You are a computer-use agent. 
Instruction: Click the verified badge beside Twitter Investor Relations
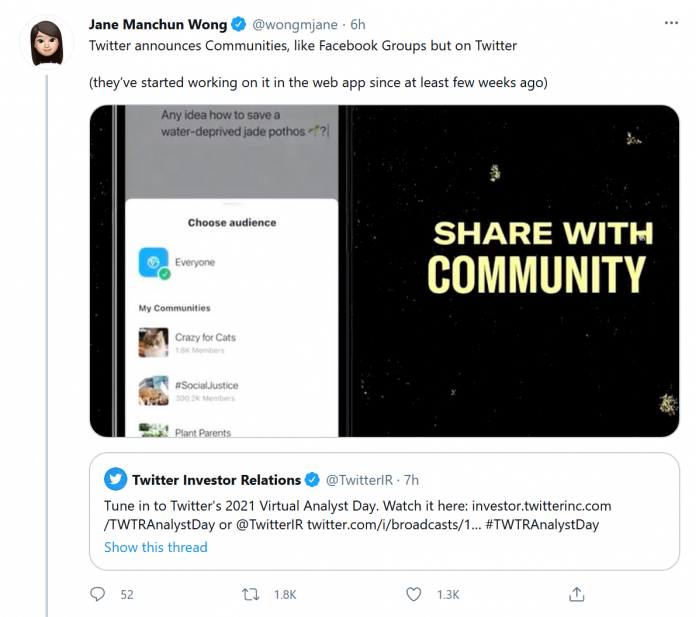pos(313,479)
